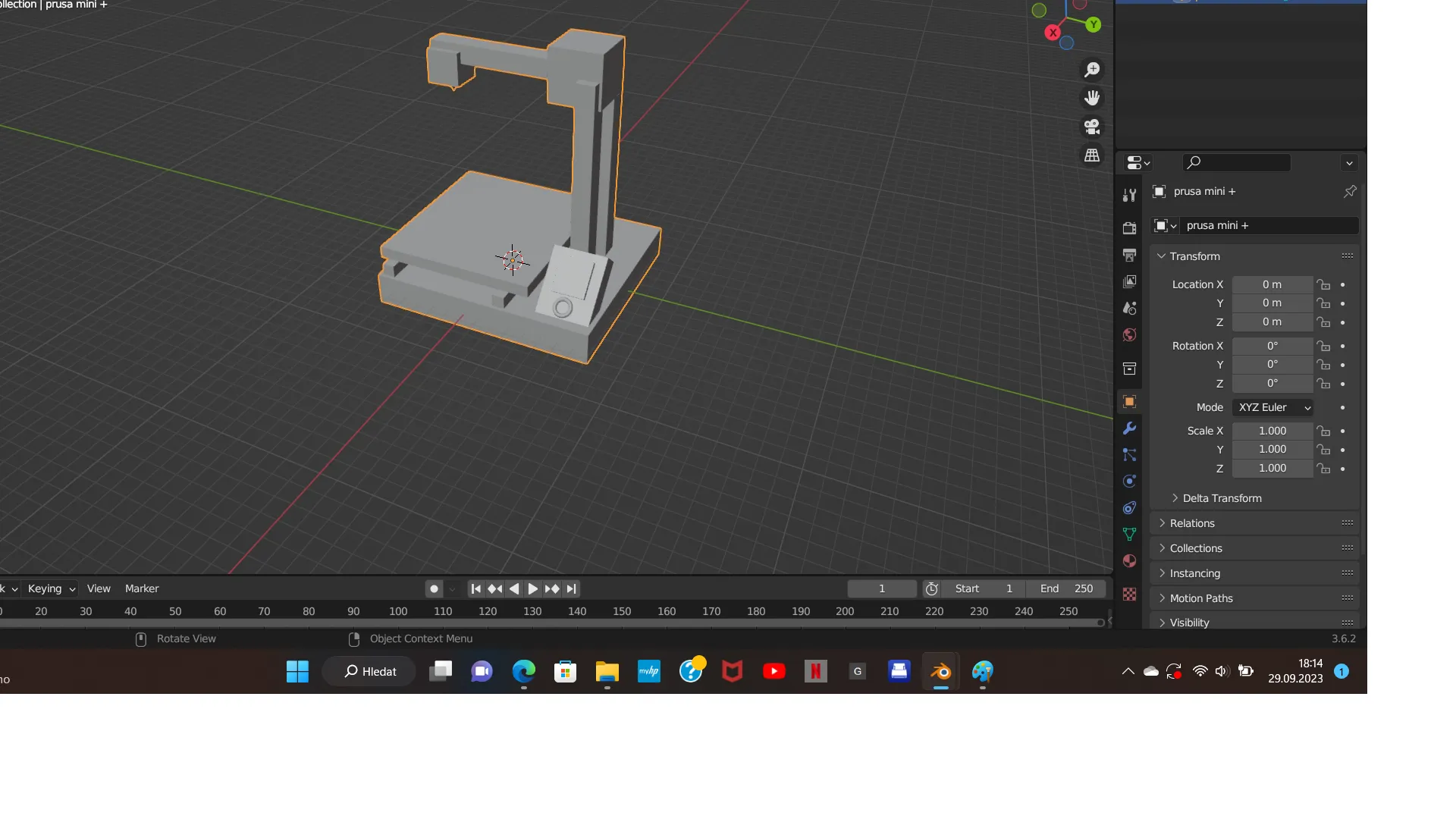Open the Material properties sphere icon
This screenshot has width=1456, height=819.
[1129, 560]
